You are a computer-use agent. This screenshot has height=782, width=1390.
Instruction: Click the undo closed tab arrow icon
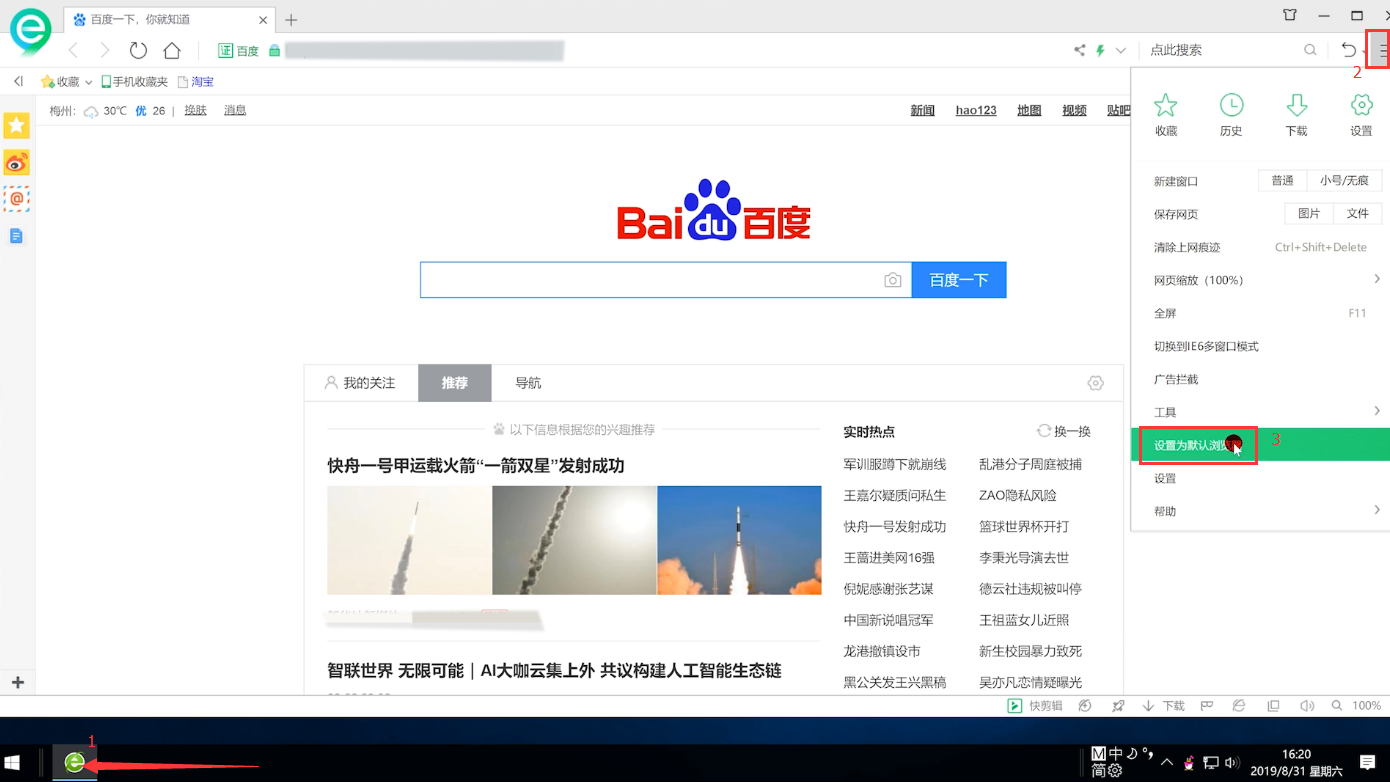[1348, 50]
